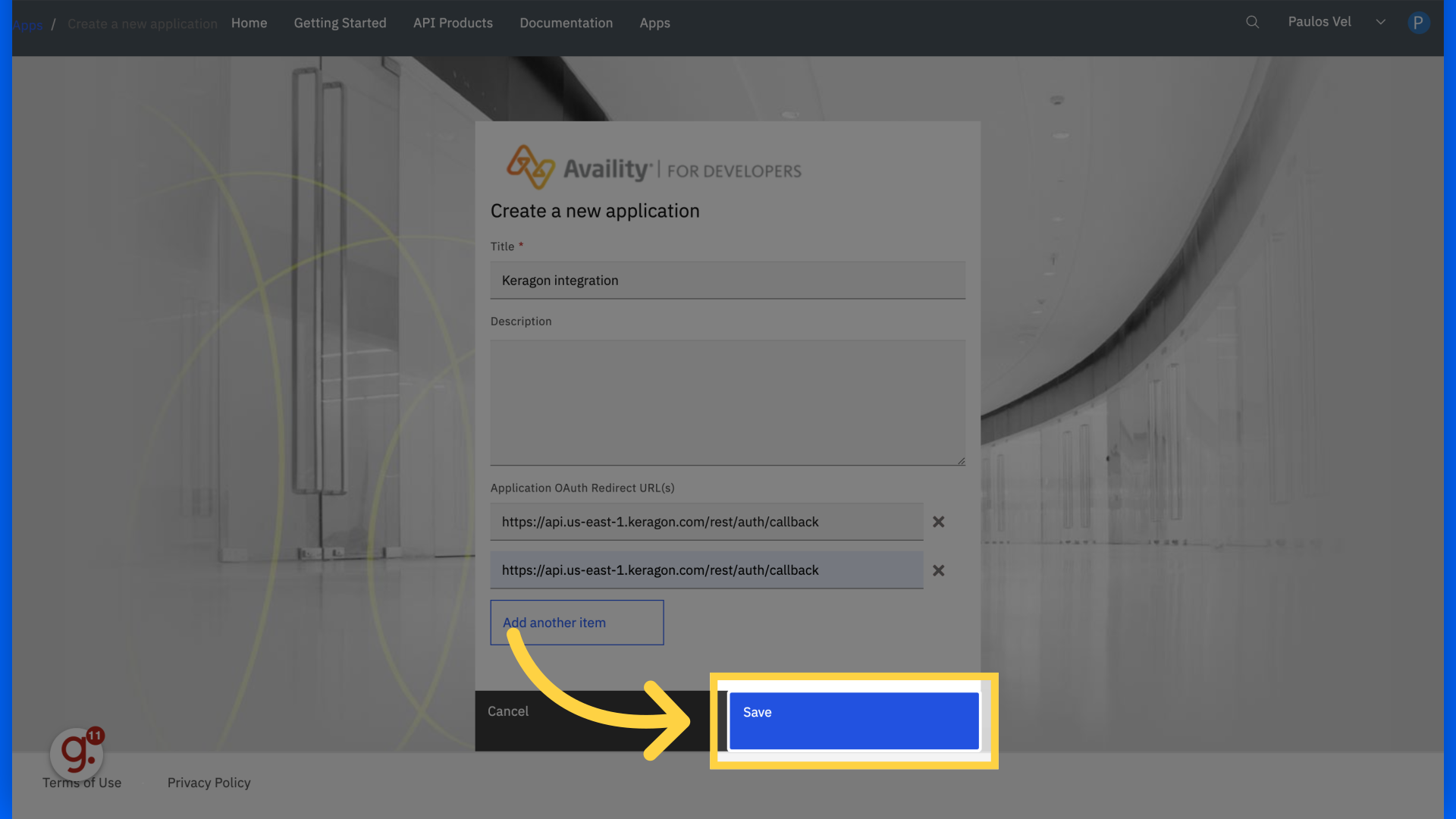Remove the second redirect URL item

click(x=938, y=570)
